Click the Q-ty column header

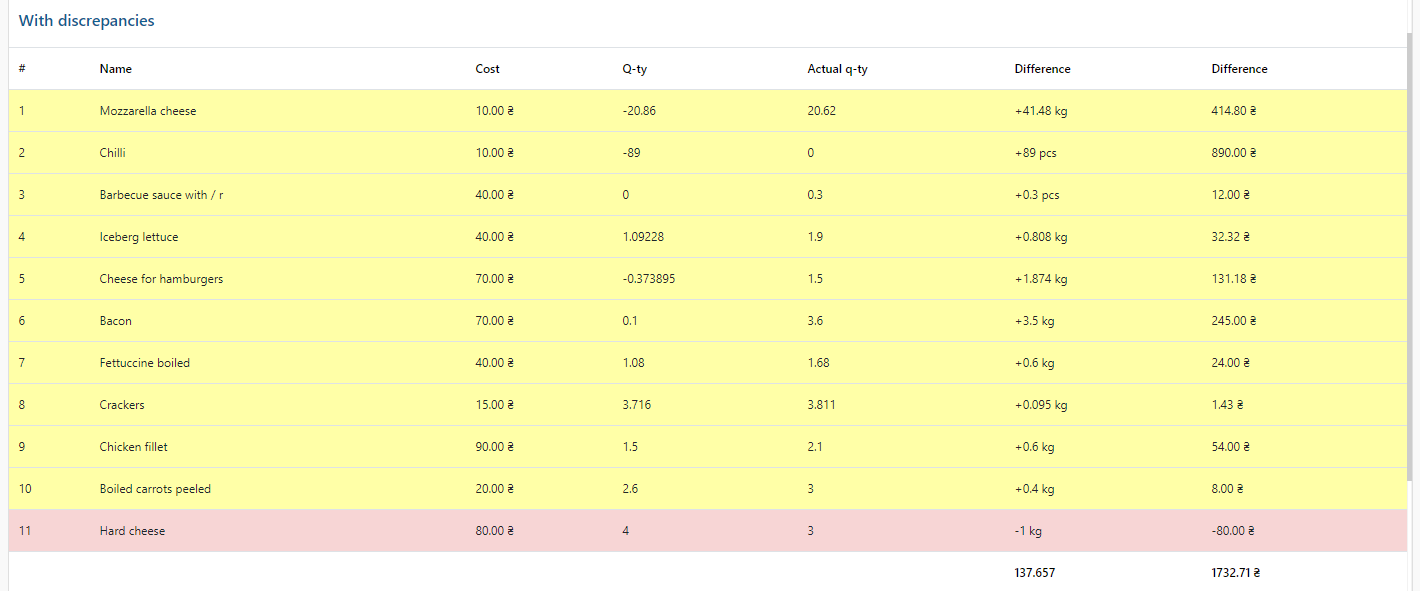[x=634, y=69]
